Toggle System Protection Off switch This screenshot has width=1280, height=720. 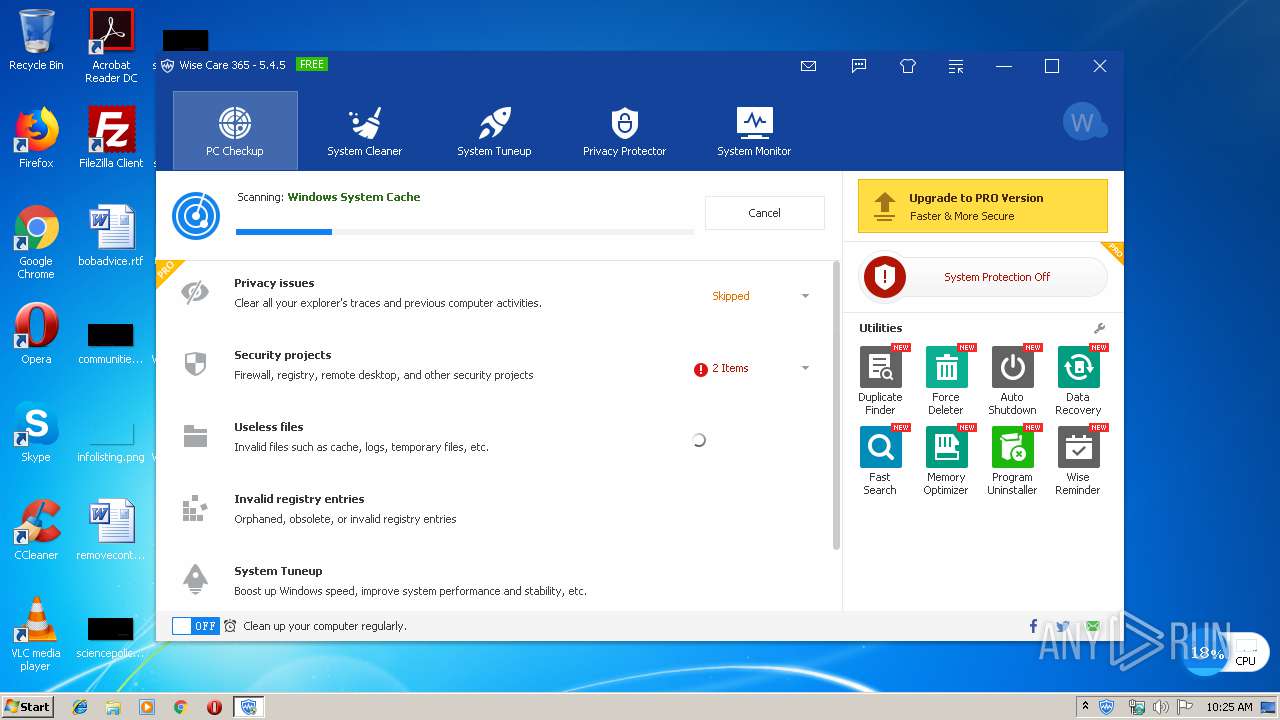click(x=984, y=277)
